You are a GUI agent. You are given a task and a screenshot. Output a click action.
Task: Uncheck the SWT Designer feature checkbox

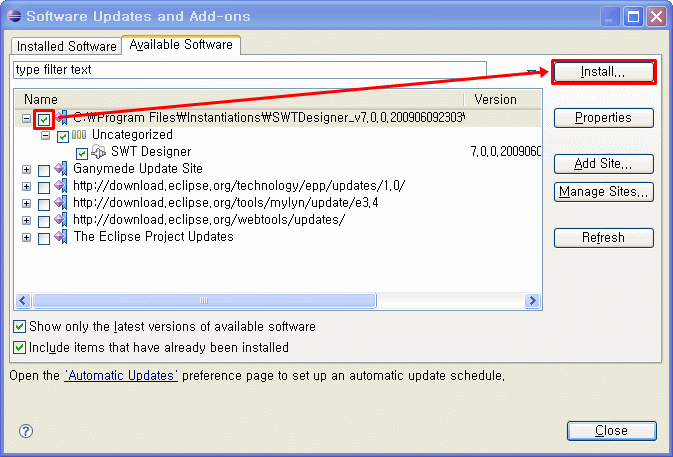82,154
